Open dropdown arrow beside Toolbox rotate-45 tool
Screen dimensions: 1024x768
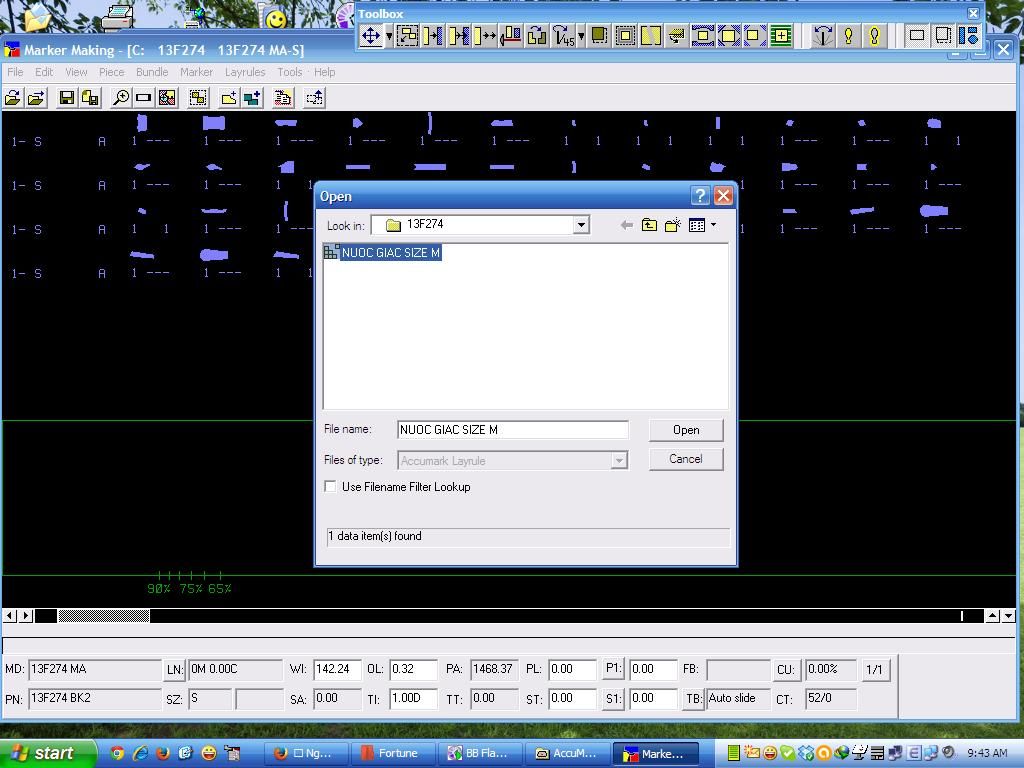coord(581,35)
